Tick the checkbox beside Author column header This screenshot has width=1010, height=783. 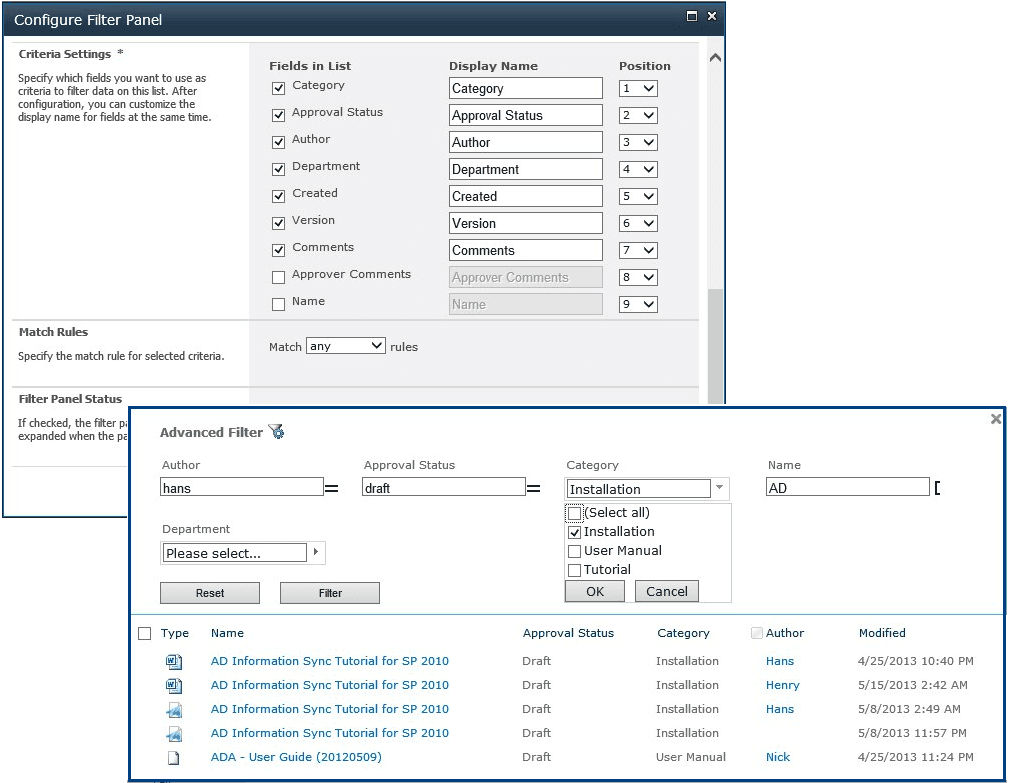click(x=757, y=633)
